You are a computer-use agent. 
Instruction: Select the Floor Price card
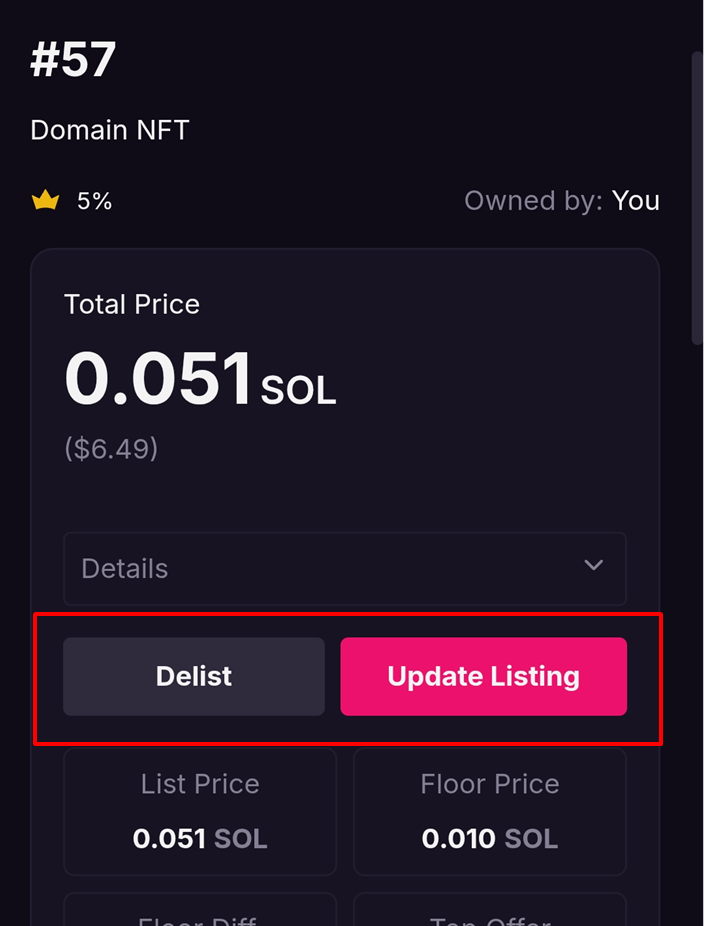coord(489,810)
